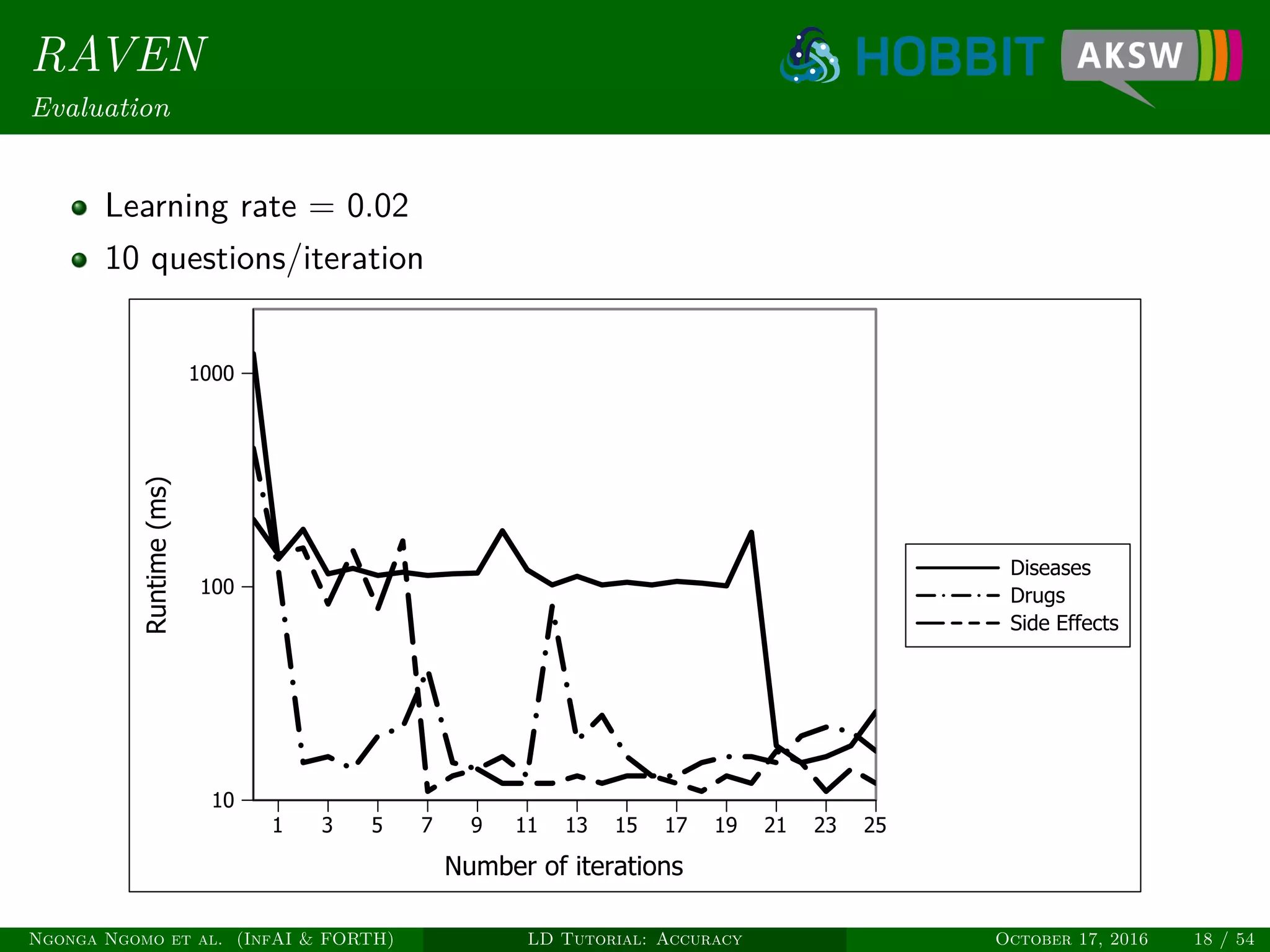The height and width of the screenshot is (952, 1270).
Task: Click x-axis tick label 19
Action: click(x=726, y=825)
